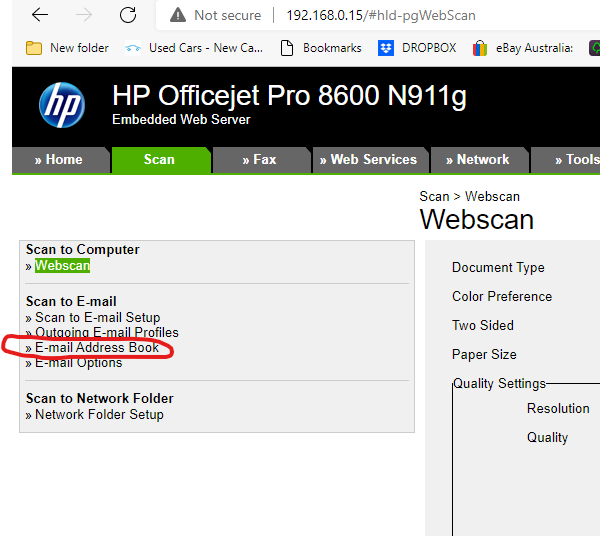Open Outgoing E-mail Profiles
The image size is (600, 536).
coord(106,332)
